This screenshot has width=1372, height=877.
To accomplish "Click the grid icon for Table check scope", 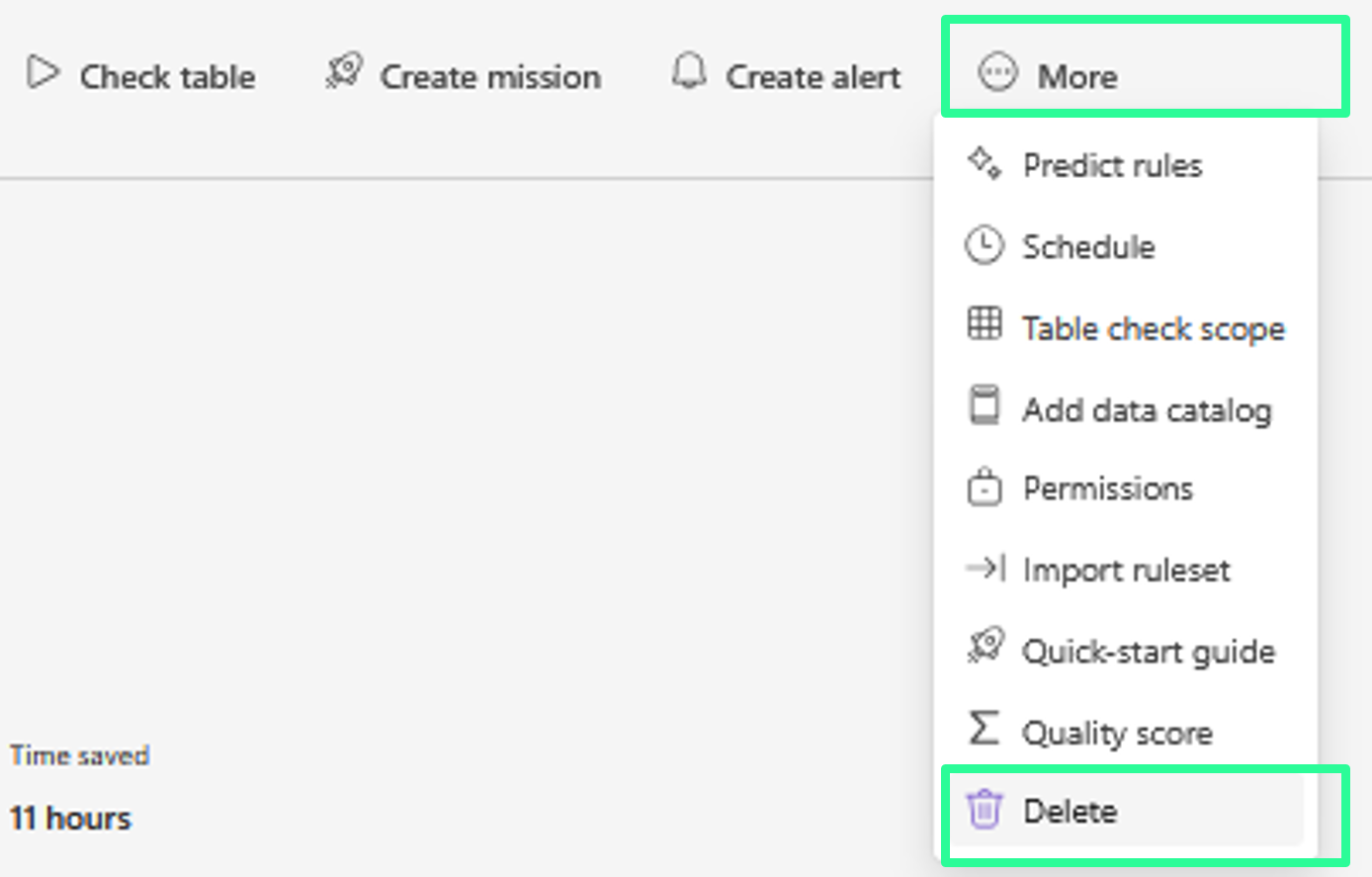I will (x=984, y=323).
